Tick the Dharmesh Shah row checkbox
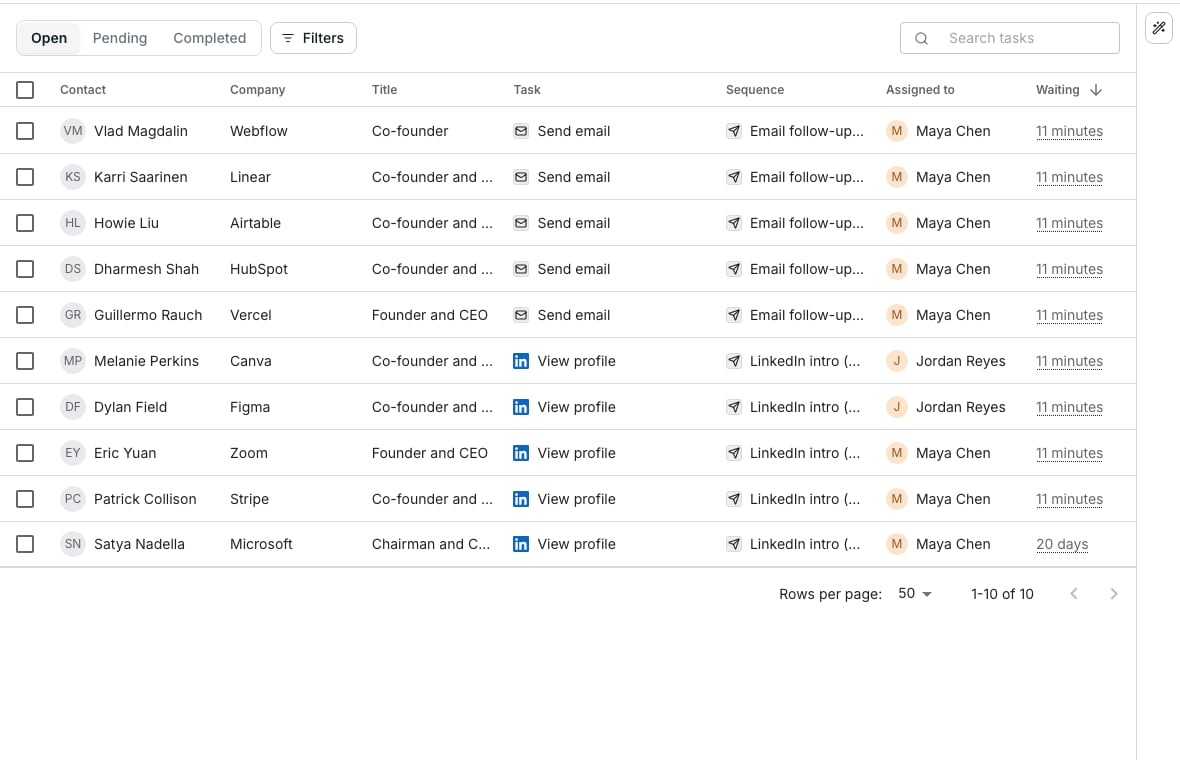 [25, 269]
